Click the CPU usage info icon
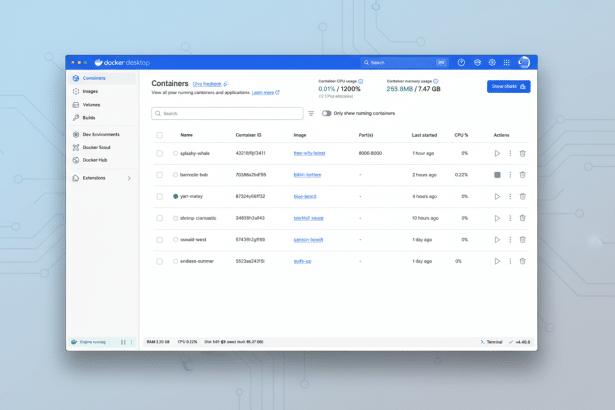Screen dimensions: 615x410 [x=360, y=81]
